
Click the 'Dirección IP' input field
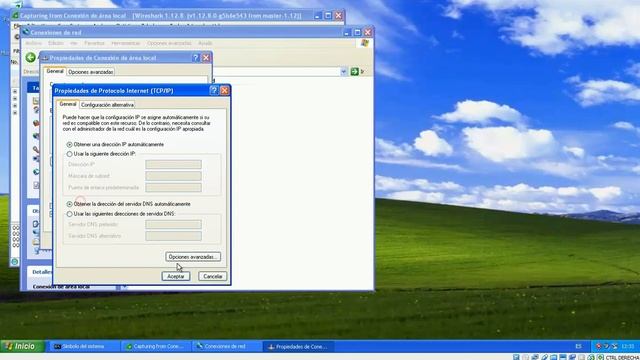(173, 164)
